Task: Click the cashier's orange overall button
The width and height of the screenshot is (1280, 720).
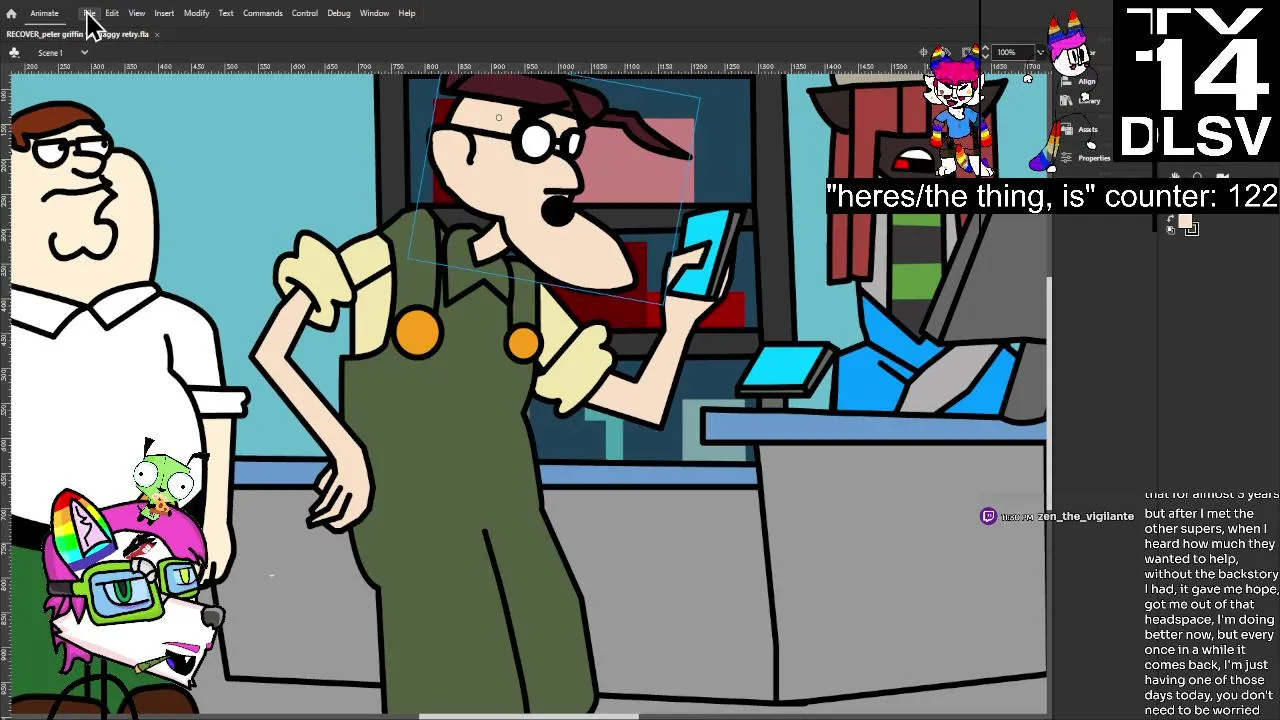Action: [x=417, y=333]
